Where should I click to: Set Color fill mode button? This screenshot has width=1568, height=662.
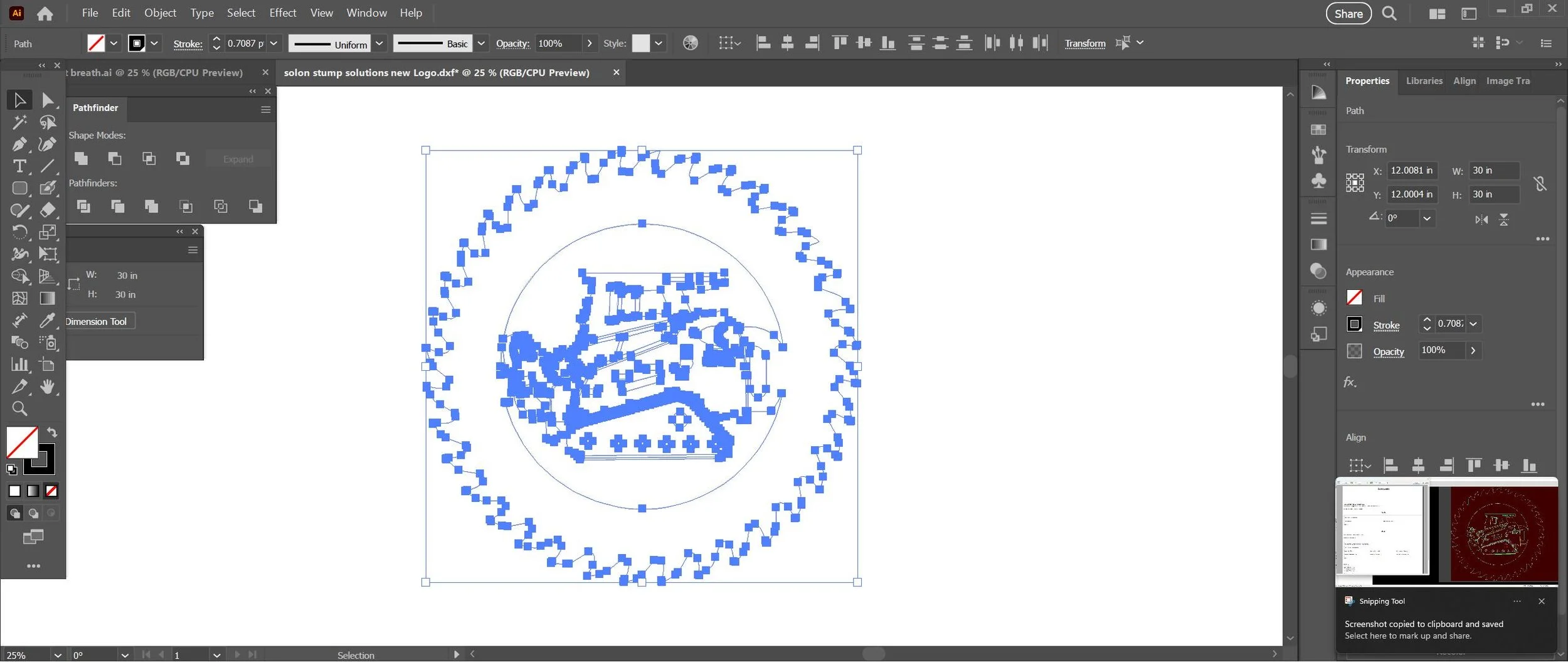(14, 491)
